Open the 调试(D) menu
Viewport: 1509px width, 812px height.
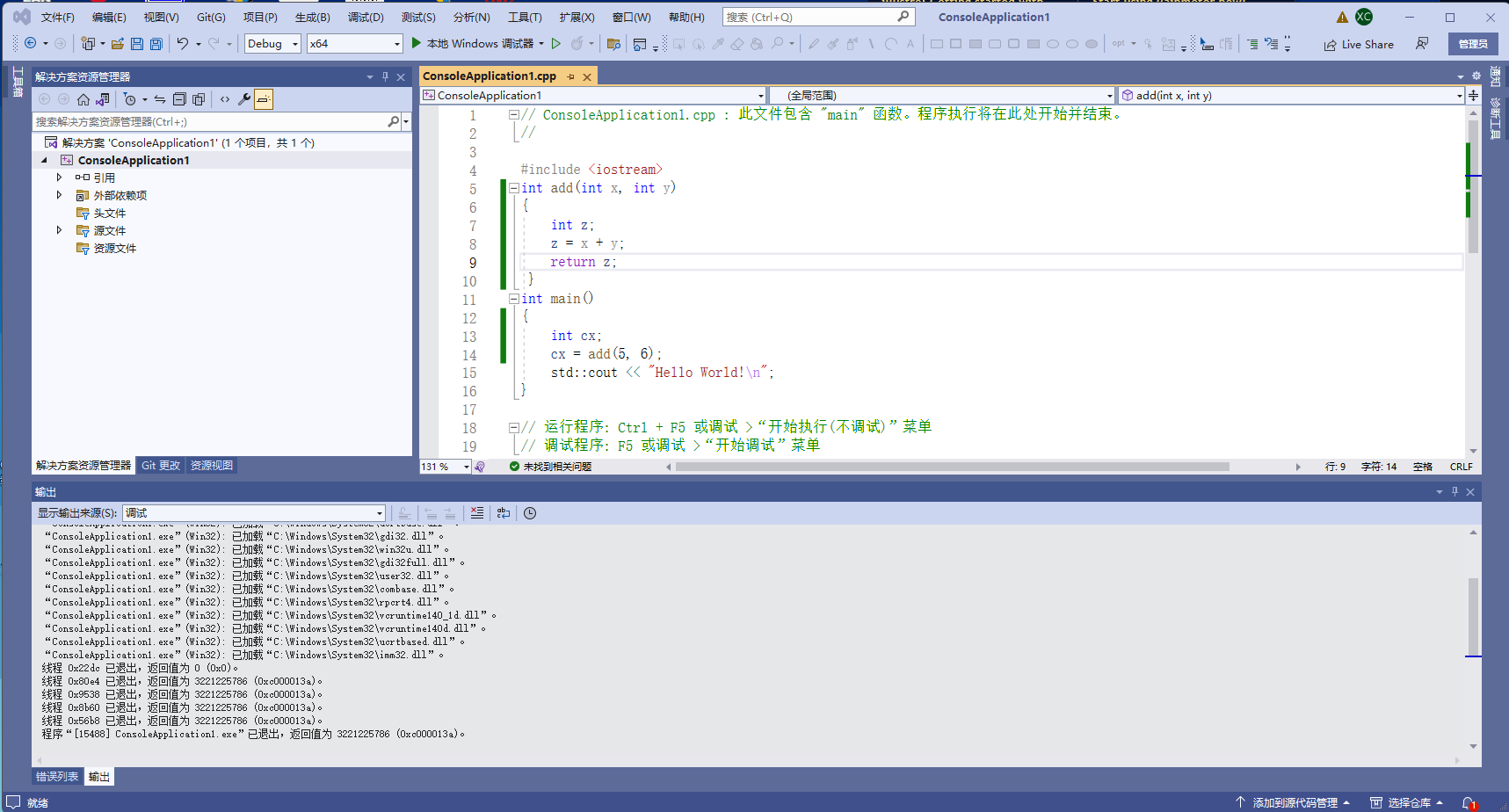click(366, 17)
